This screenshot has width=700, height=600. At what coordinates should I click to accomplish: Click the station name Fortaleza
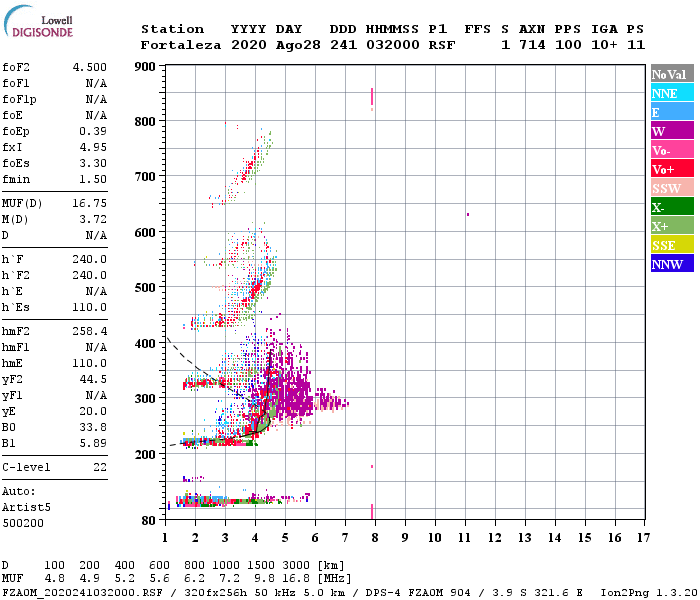pos(181,45)
